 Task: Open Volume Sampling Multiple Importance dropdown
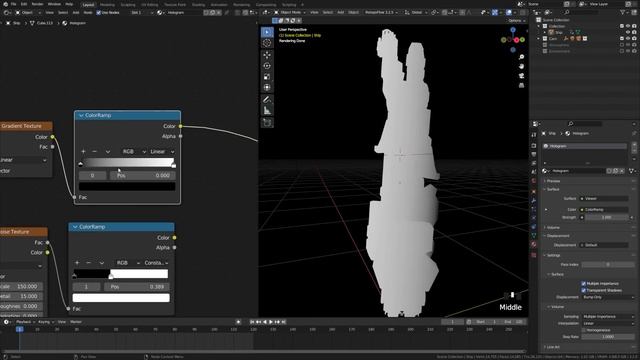[608, 317]
